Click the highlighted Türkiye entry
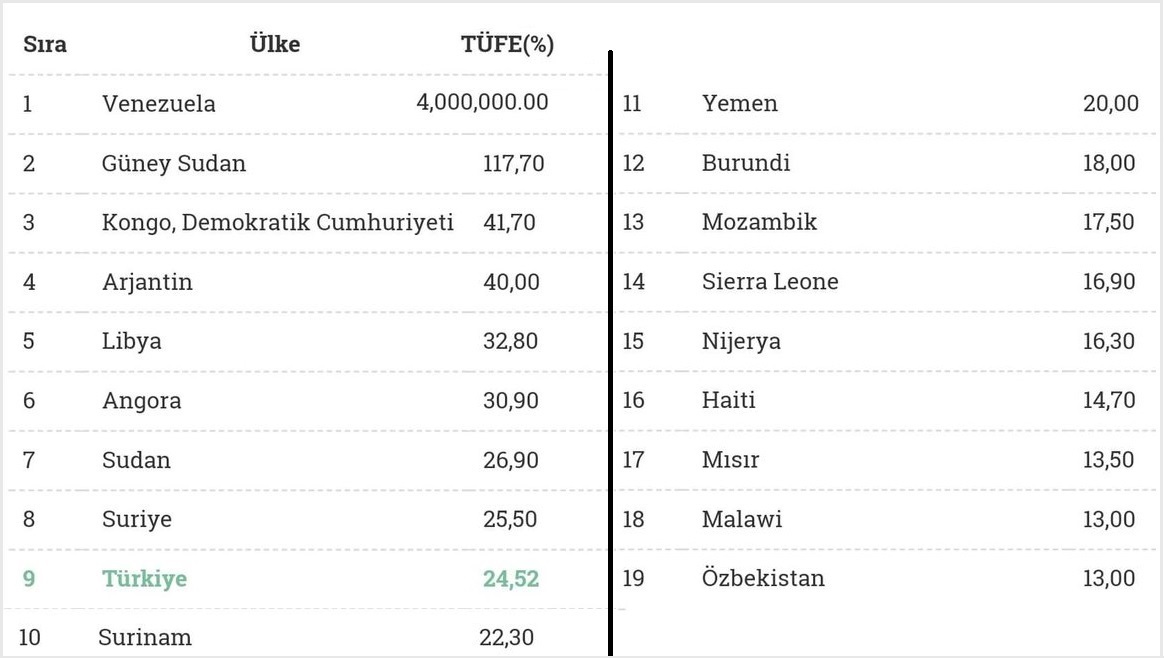1164x658 pixels. pos(144,579)
